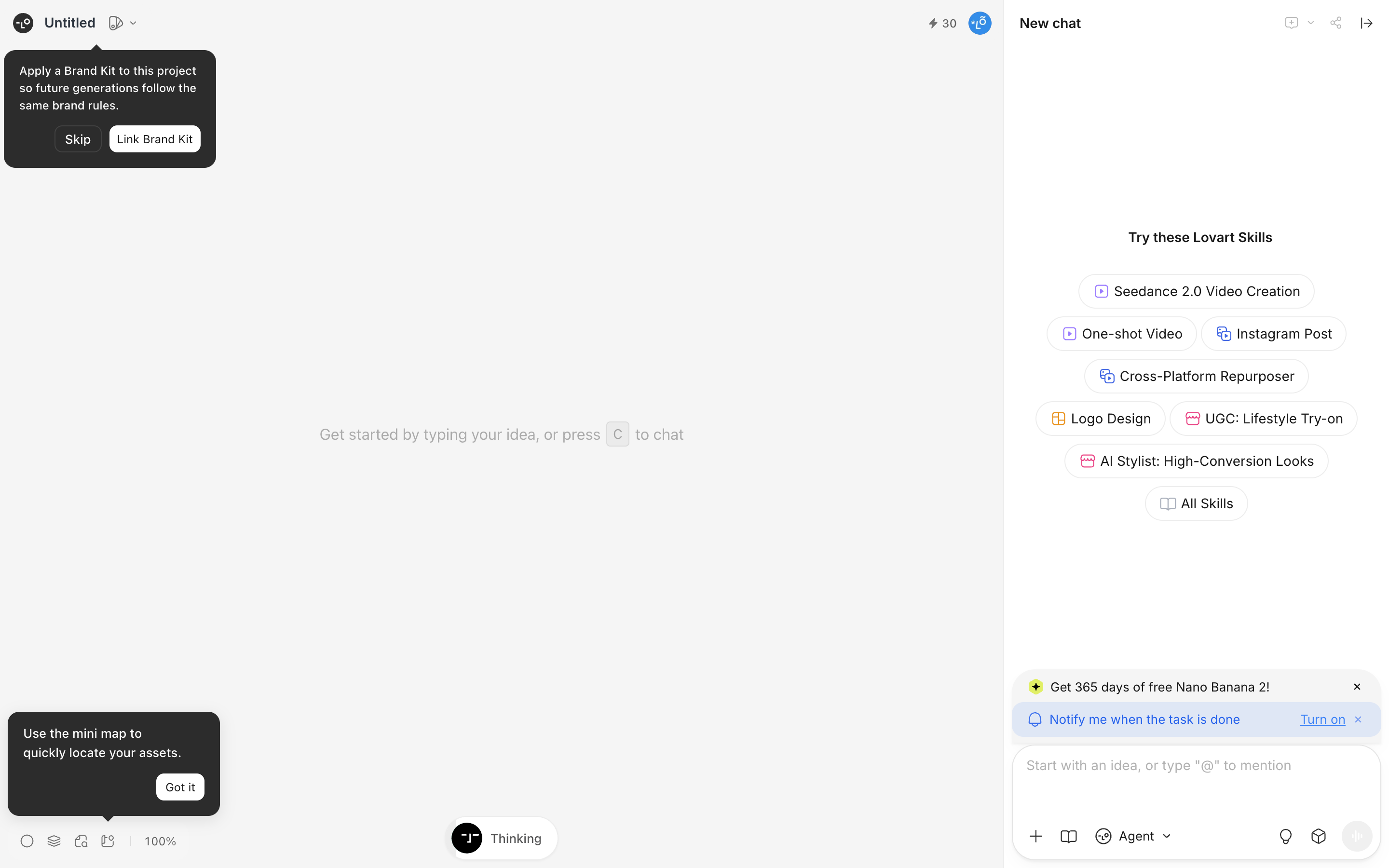The height and width of the screenshot is (868, 1389).
Task: Toggle the mini map icon
Action: pyautogui.click(x=108, y=841)
